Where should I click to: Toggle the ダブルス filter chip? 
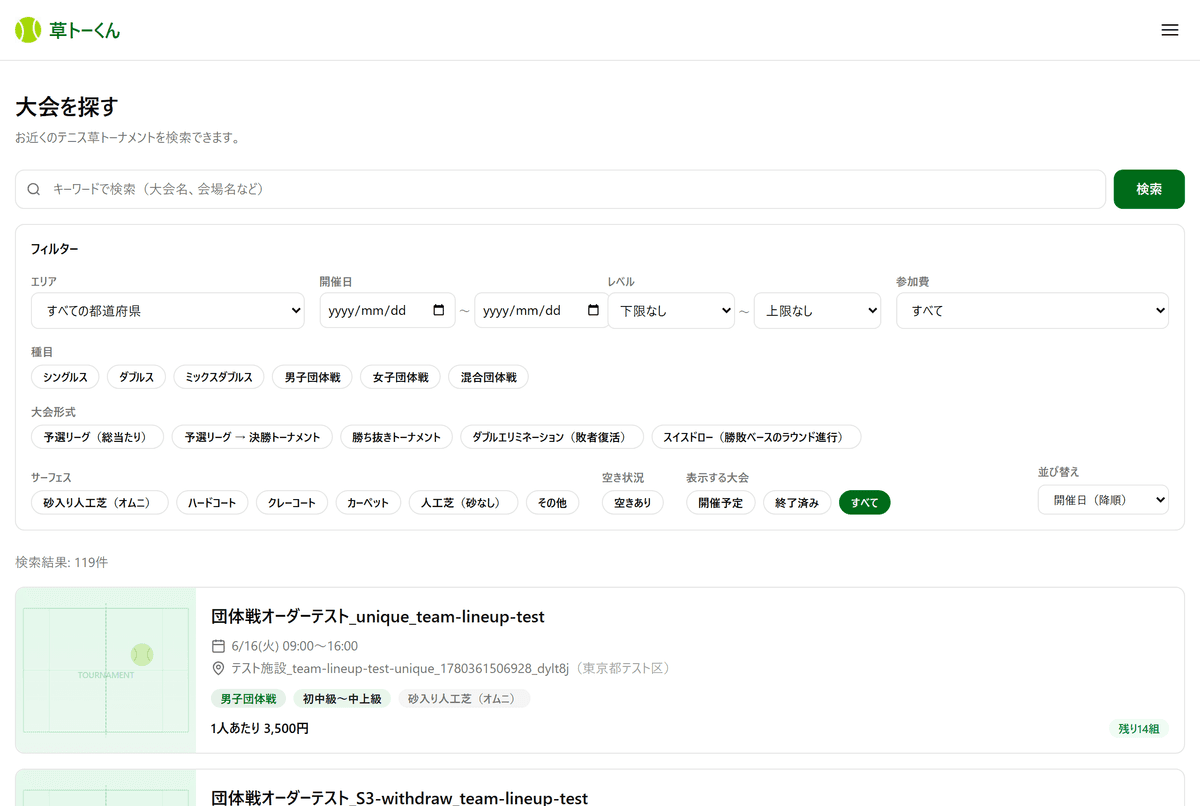pos(136,377)
